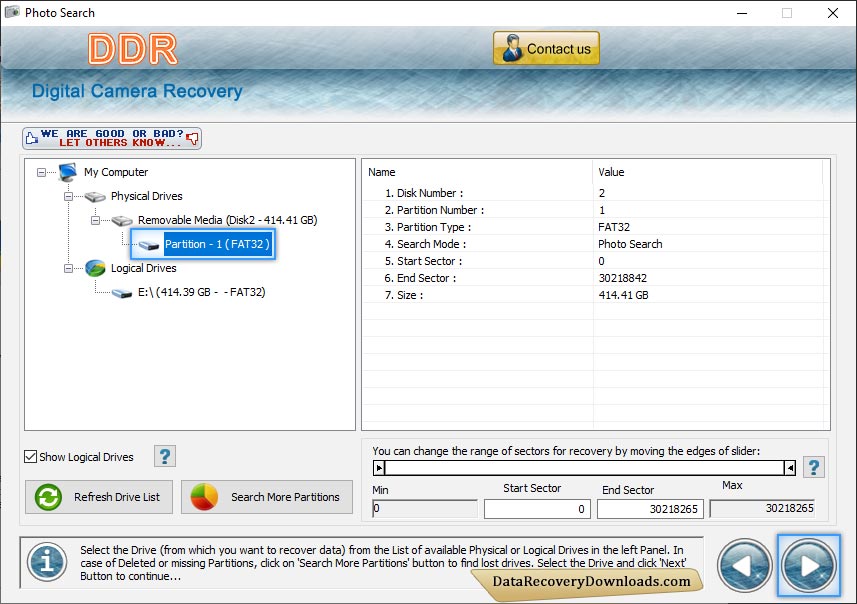This screenshot has height=604, width=857.
Task: Click Search More Partitions button
Action: [267, 497]
